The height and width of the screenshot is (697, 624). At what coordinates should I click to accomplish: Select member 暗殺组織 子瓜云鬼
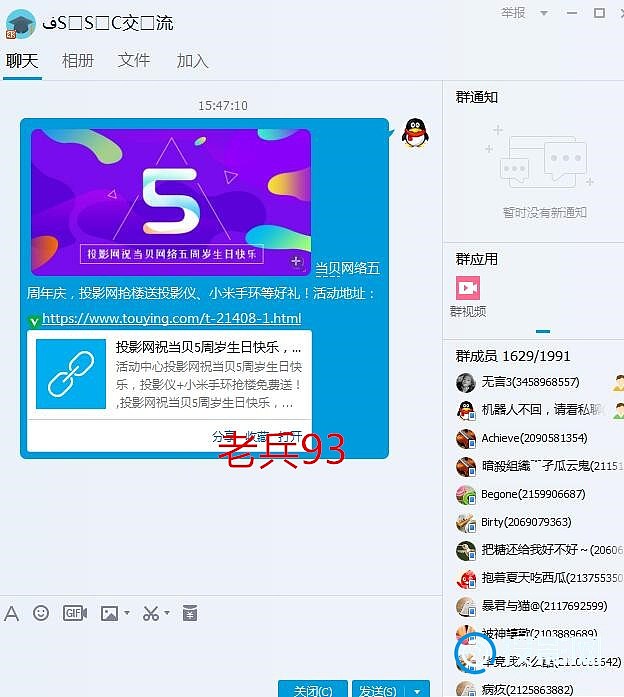pyautogui.click(x=552, y=465)
